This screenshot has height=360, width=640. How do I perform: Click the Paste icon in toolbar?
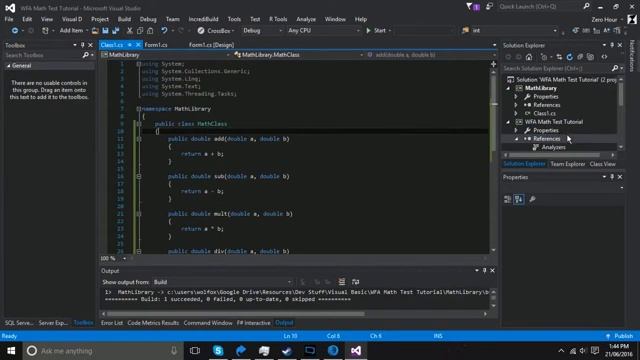[150, 31]
